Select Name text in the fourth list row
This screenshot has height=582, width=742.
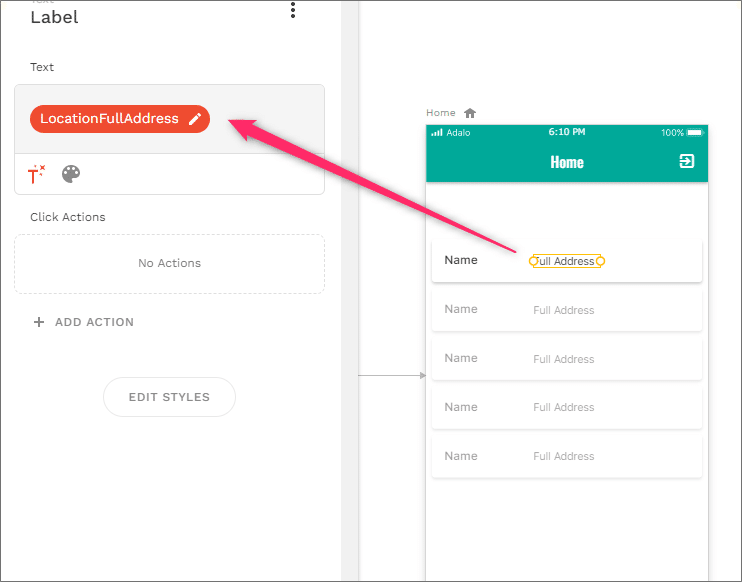[461, 407]
